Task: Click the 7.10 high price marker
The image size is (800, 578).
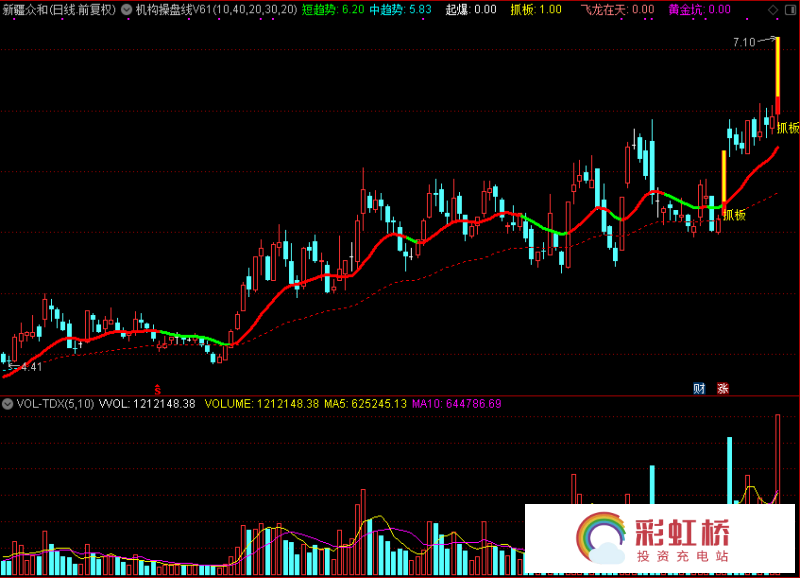Action: pyautogui.click(x=743, y=42)
